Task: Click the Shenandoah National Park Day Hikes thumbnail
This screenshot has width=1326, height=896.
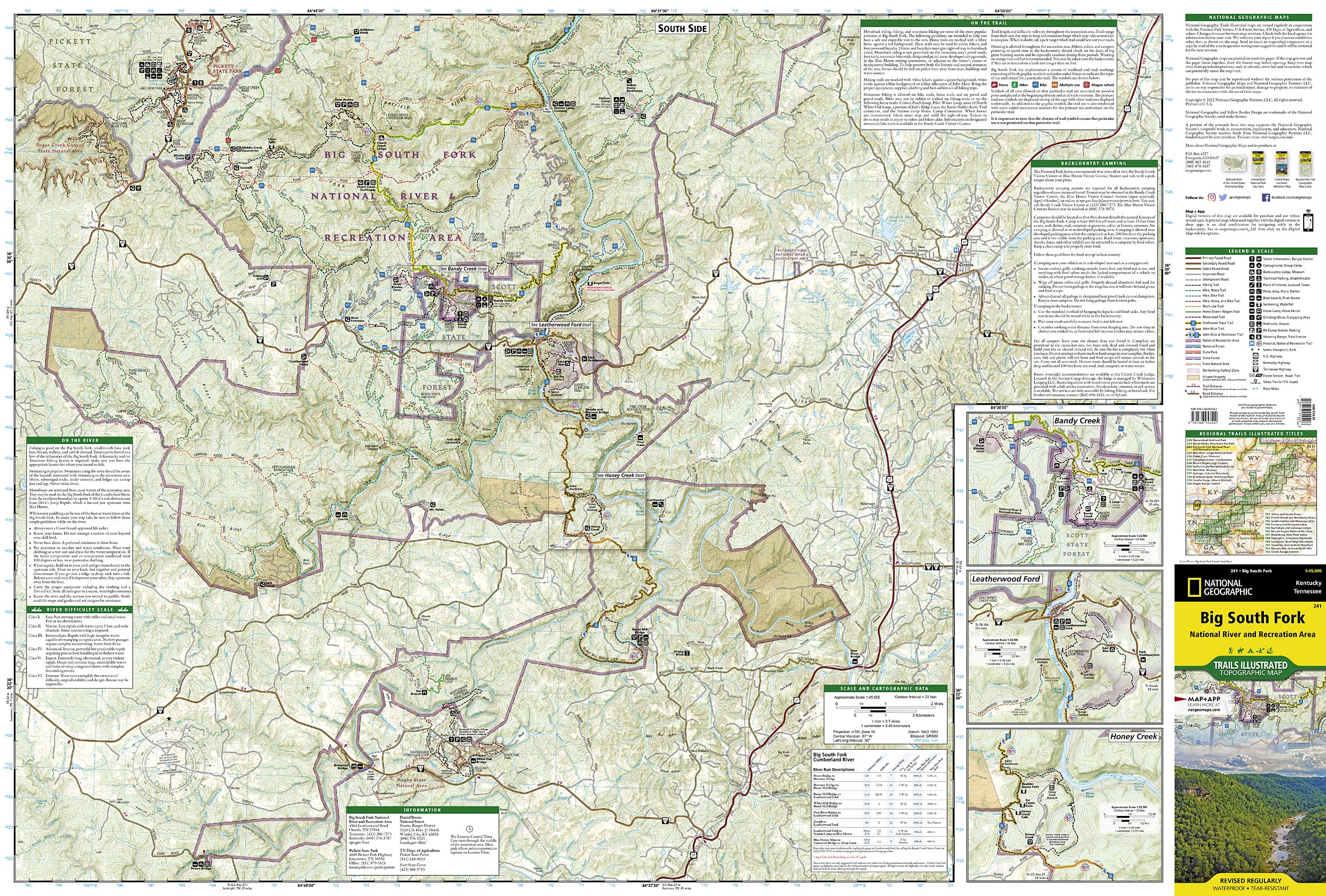Action: (1258, 163)
